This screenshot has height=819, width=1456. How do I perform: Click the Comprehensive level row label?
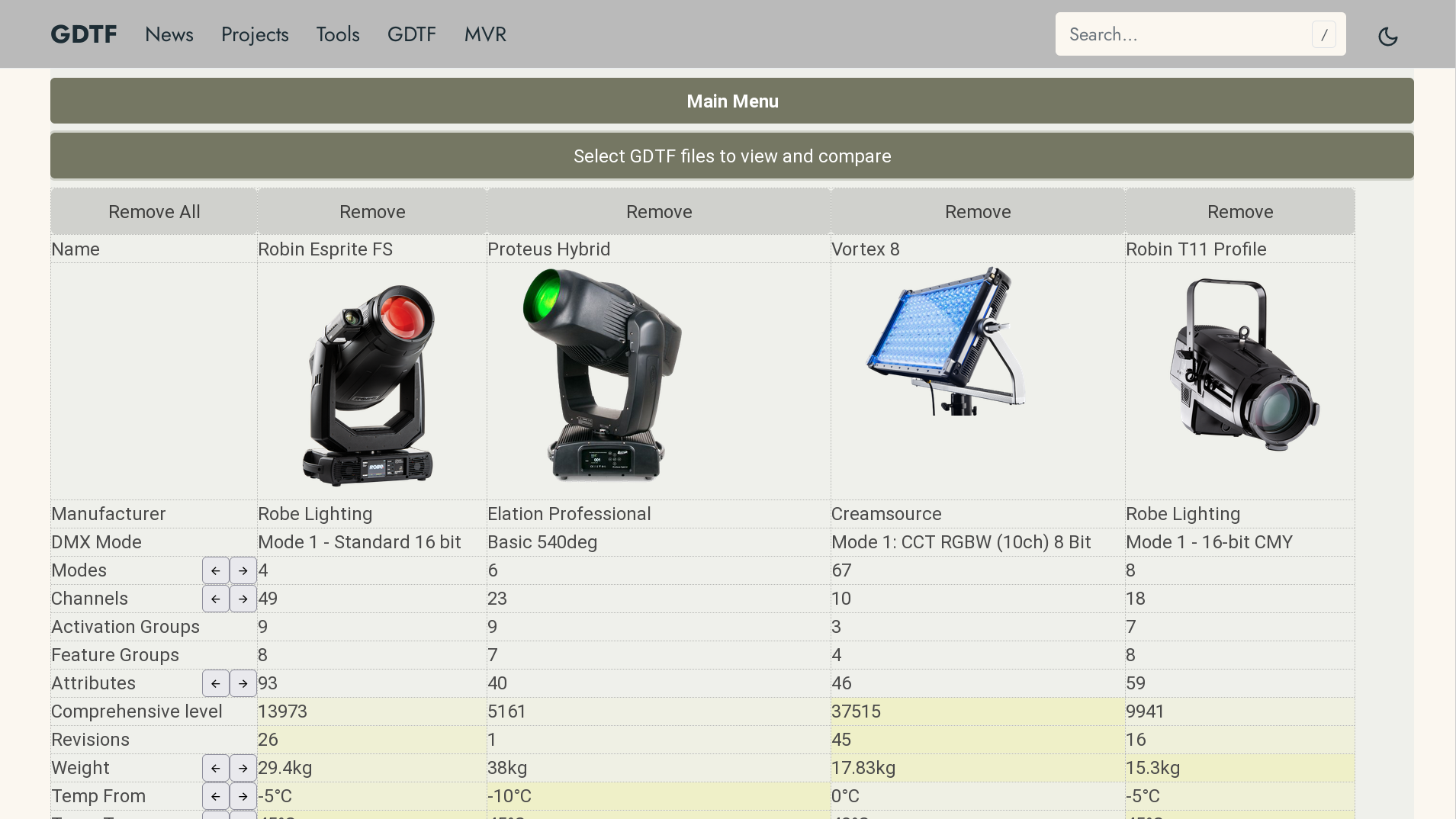pos(137,711)
